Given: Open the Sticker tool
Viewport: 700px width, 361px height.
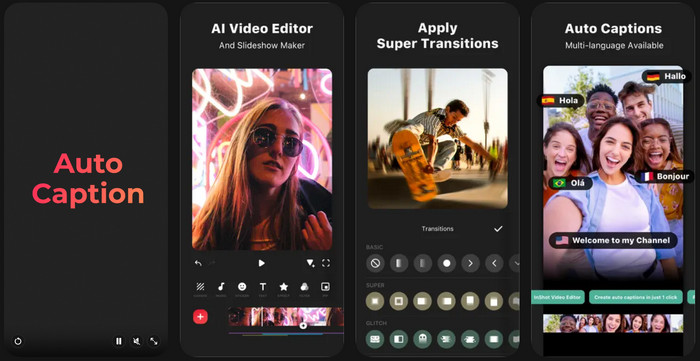Looking at the screenshot, I should point(242,289).
